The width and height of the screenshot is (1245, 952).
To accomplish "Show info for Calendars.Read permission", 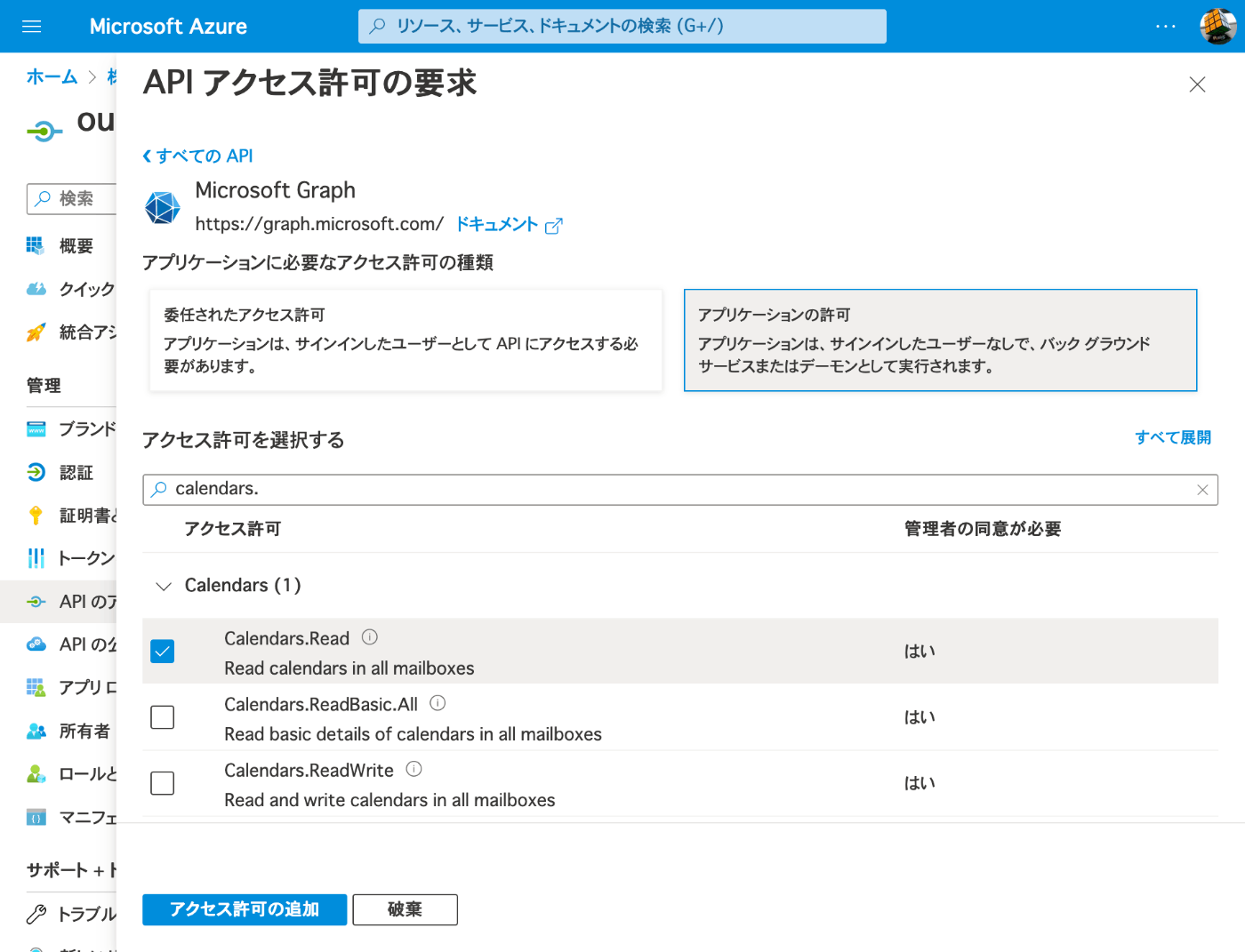I will point(370,637).
